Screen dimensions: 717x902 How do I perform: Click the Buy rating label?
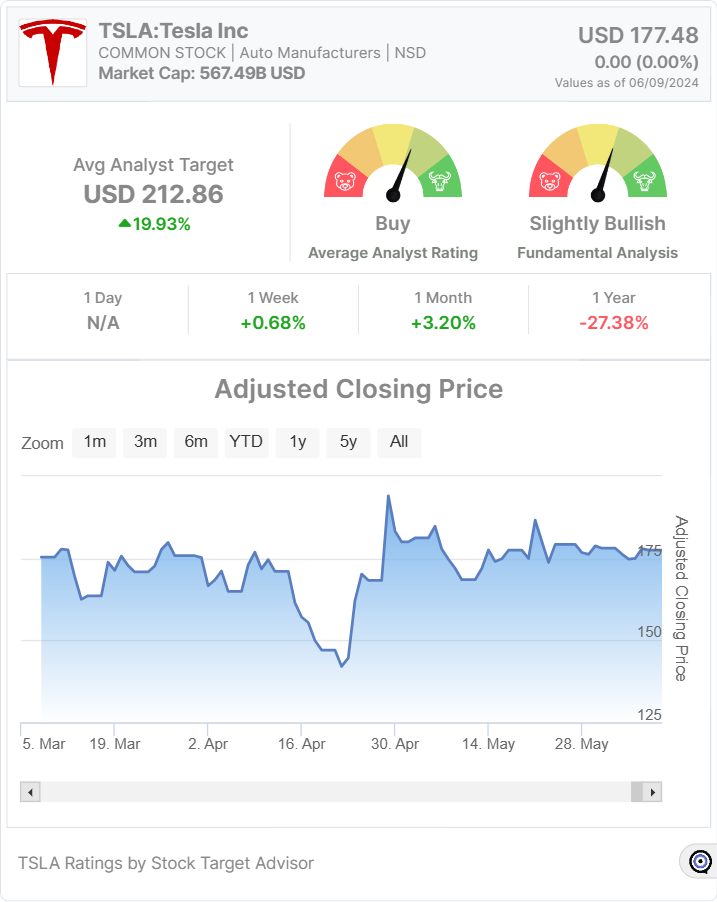click(393, 224)
